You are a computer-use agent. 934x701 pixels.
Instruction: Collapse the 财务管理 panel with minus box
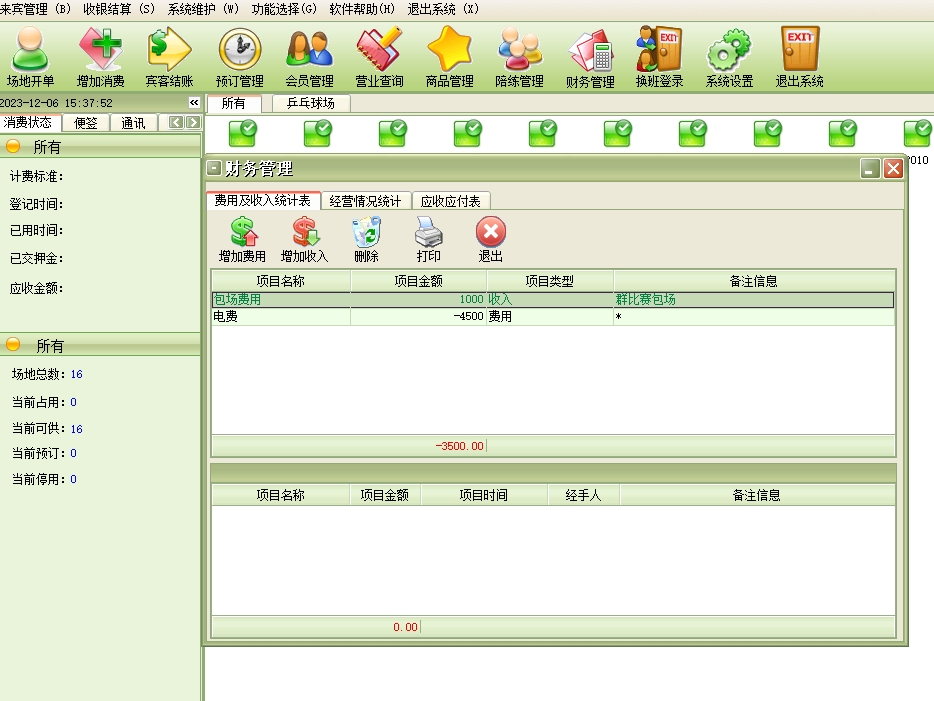tap(214, 168)
